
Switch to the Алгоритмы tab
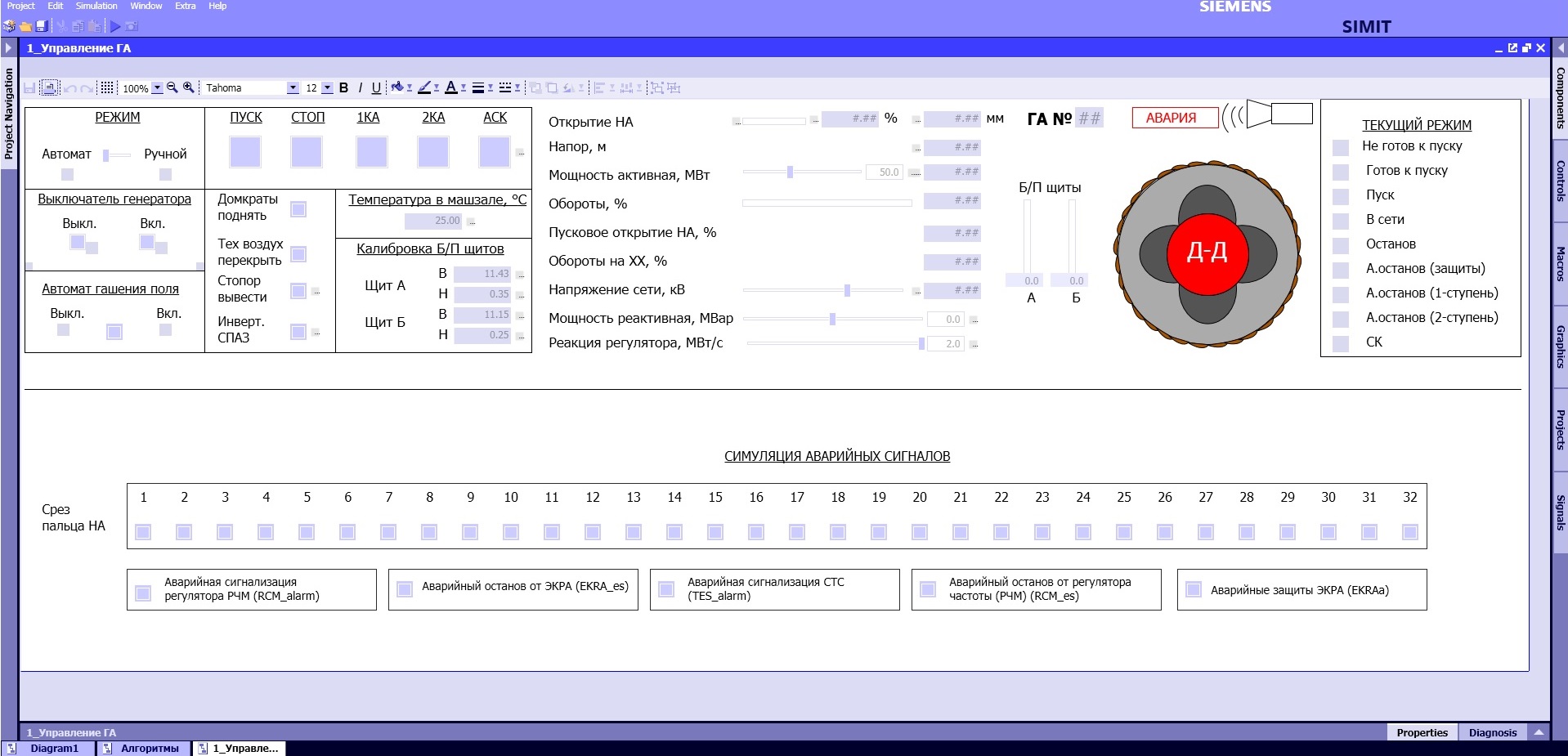pyautogui.click(x=148, y=748)
